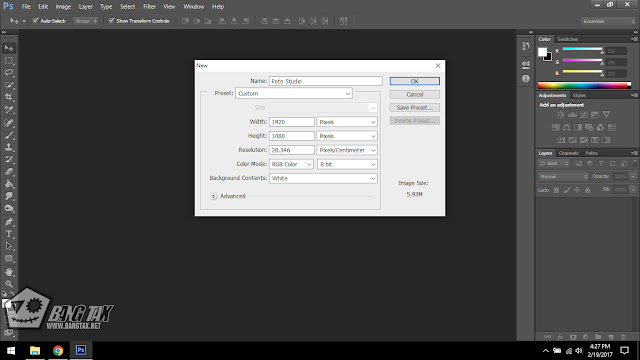Image resolution: width=640 pixels, height=360 pixels.
Task: Lock transparent pixels in Layers panel
Action: [x=556, y=190]
